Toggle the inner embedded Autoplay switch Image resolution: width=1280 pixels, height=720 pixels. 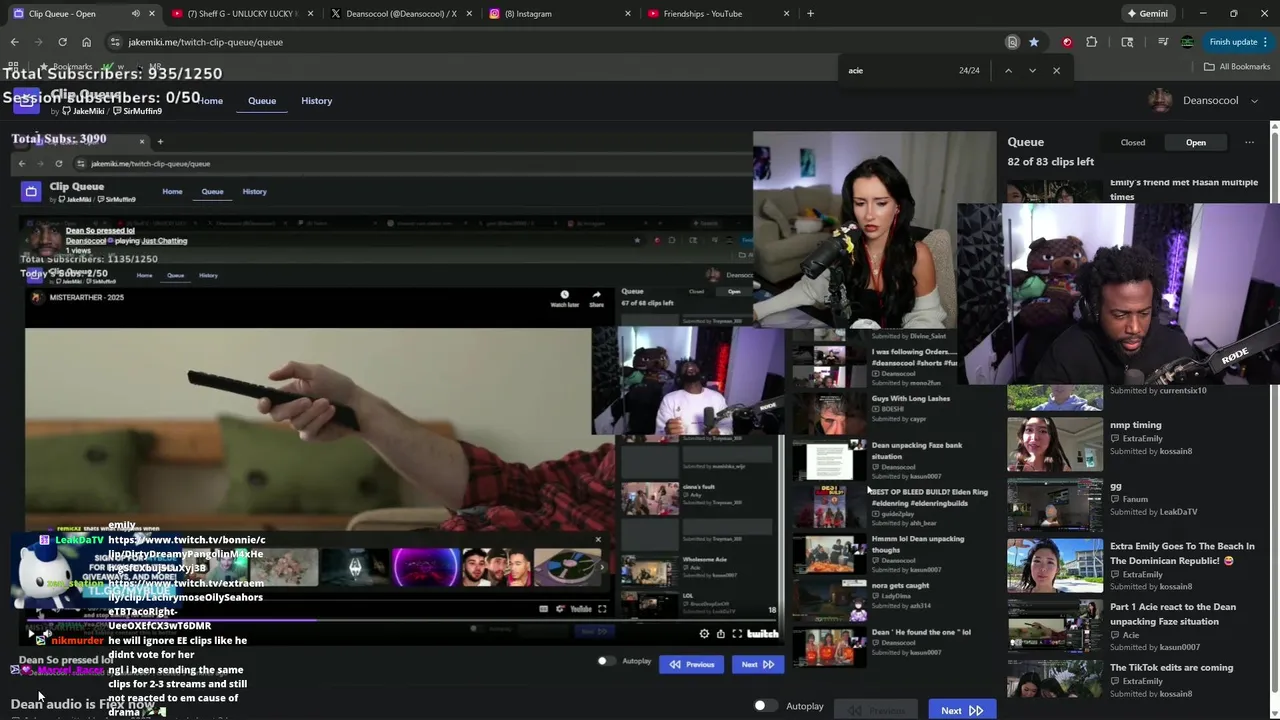(606, 661)
